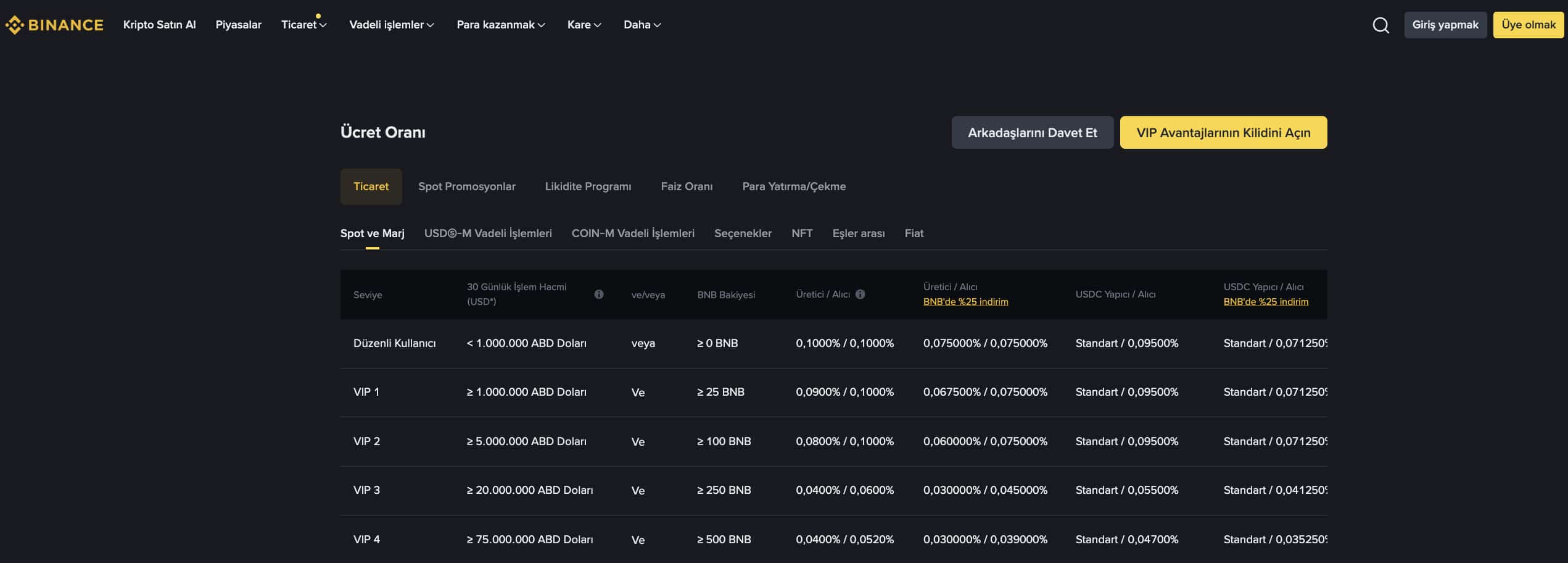Open the Para kazanmak dropdown
Screen dimensions: 1568x563
coord(500,24)
